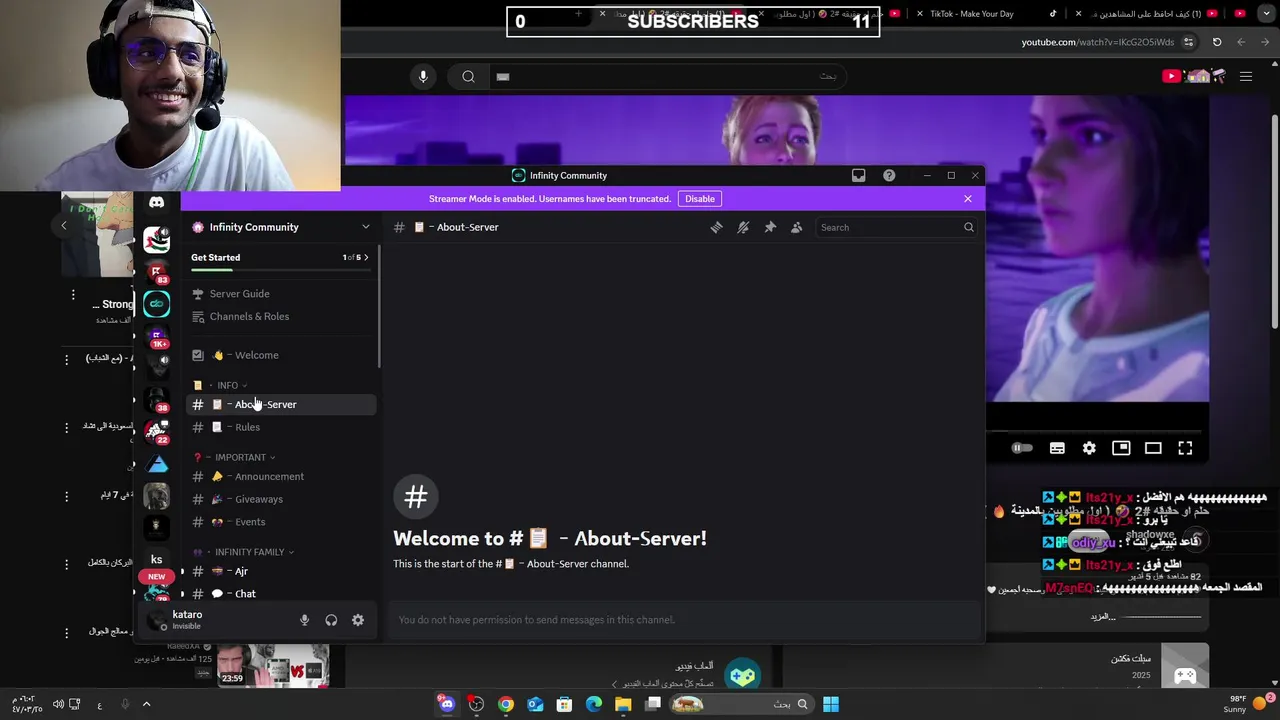
Task: Open YouTube hamburger guide menu
Action: pos(1246,76)
